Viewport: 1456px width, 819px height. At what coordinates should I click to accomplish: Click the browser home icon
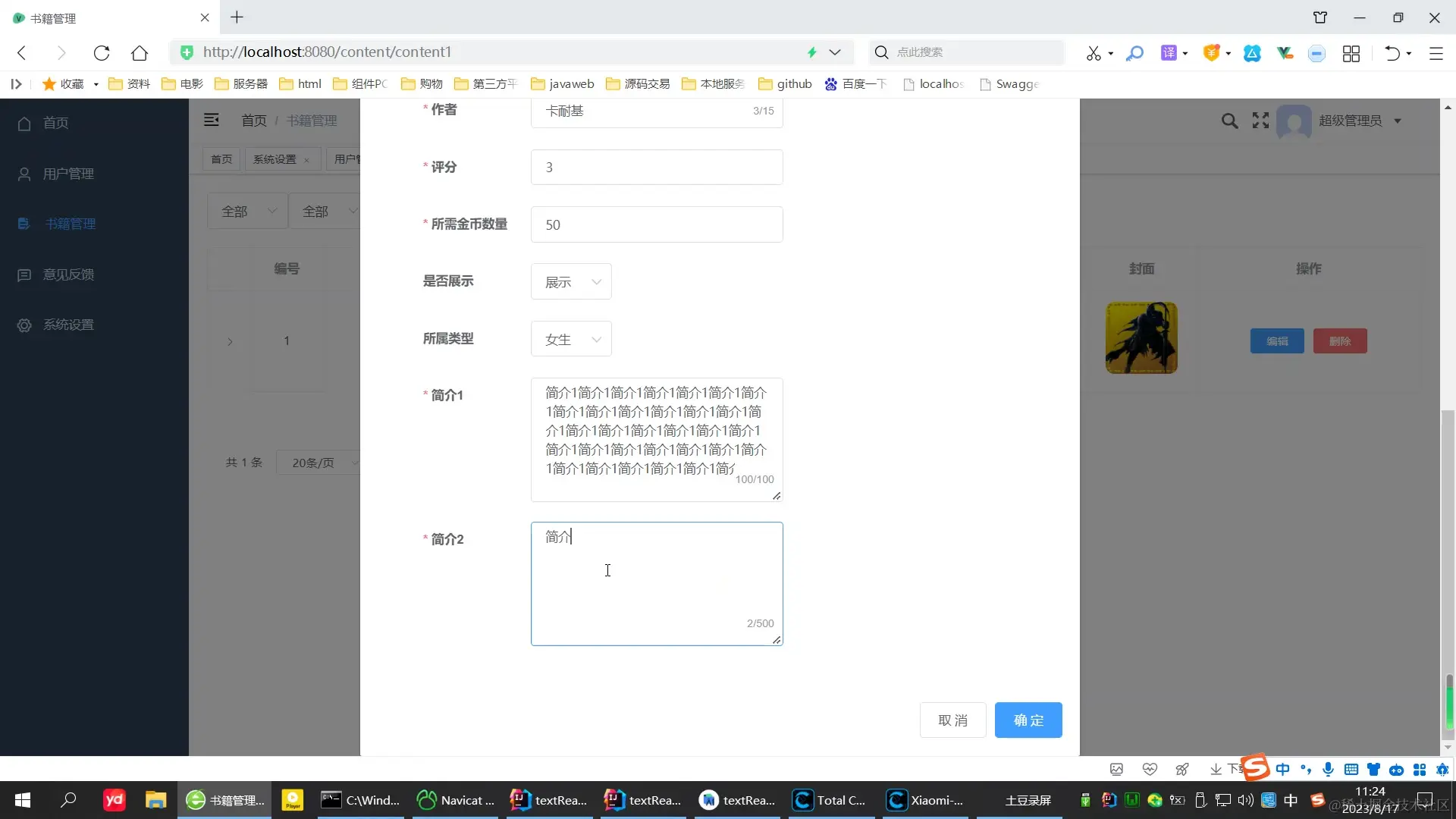(x=140, y=52)
